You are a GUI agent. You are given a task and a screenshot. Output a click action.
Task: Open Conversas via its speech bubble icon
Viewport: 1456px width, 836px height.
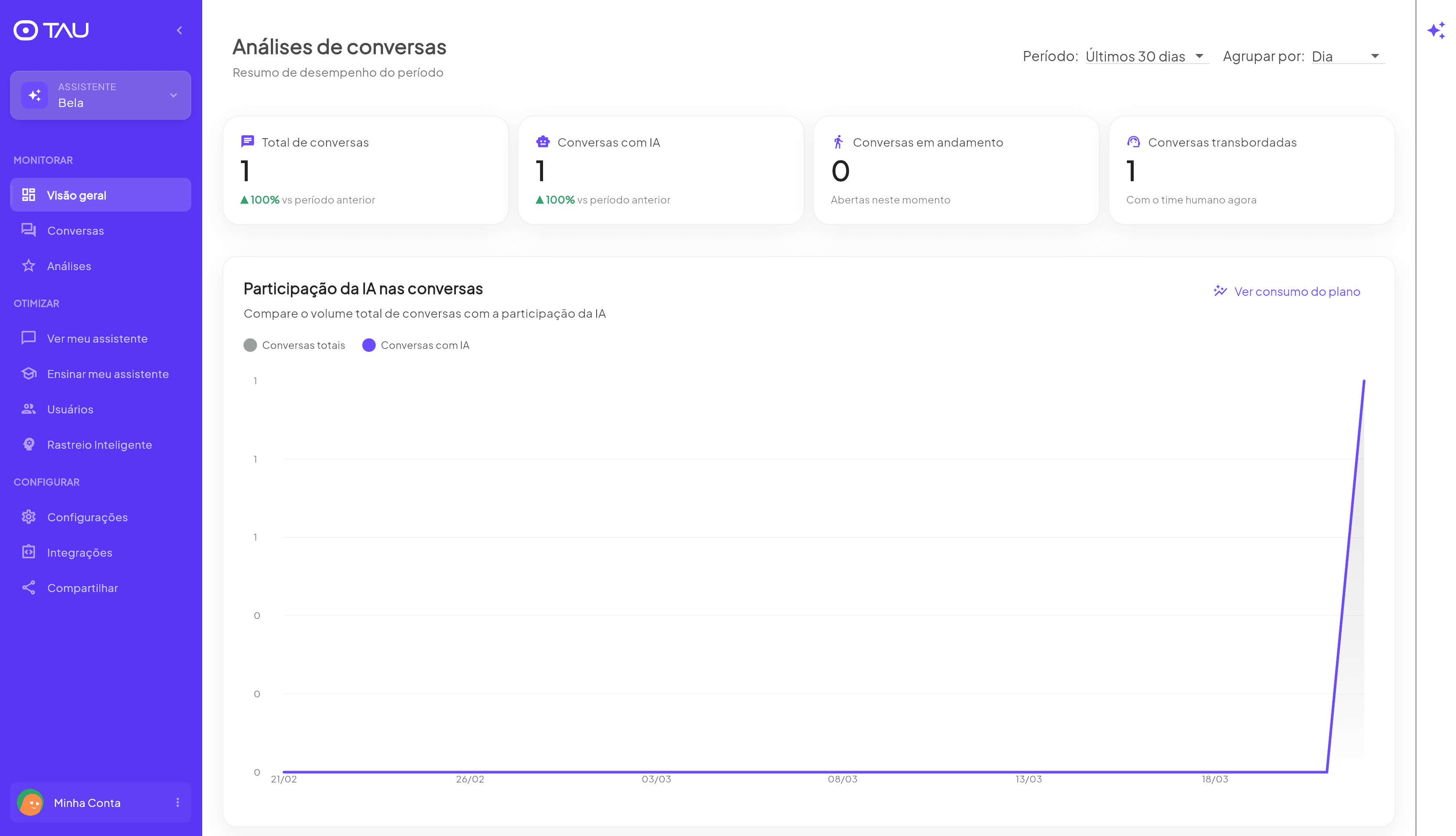point(29,230)
